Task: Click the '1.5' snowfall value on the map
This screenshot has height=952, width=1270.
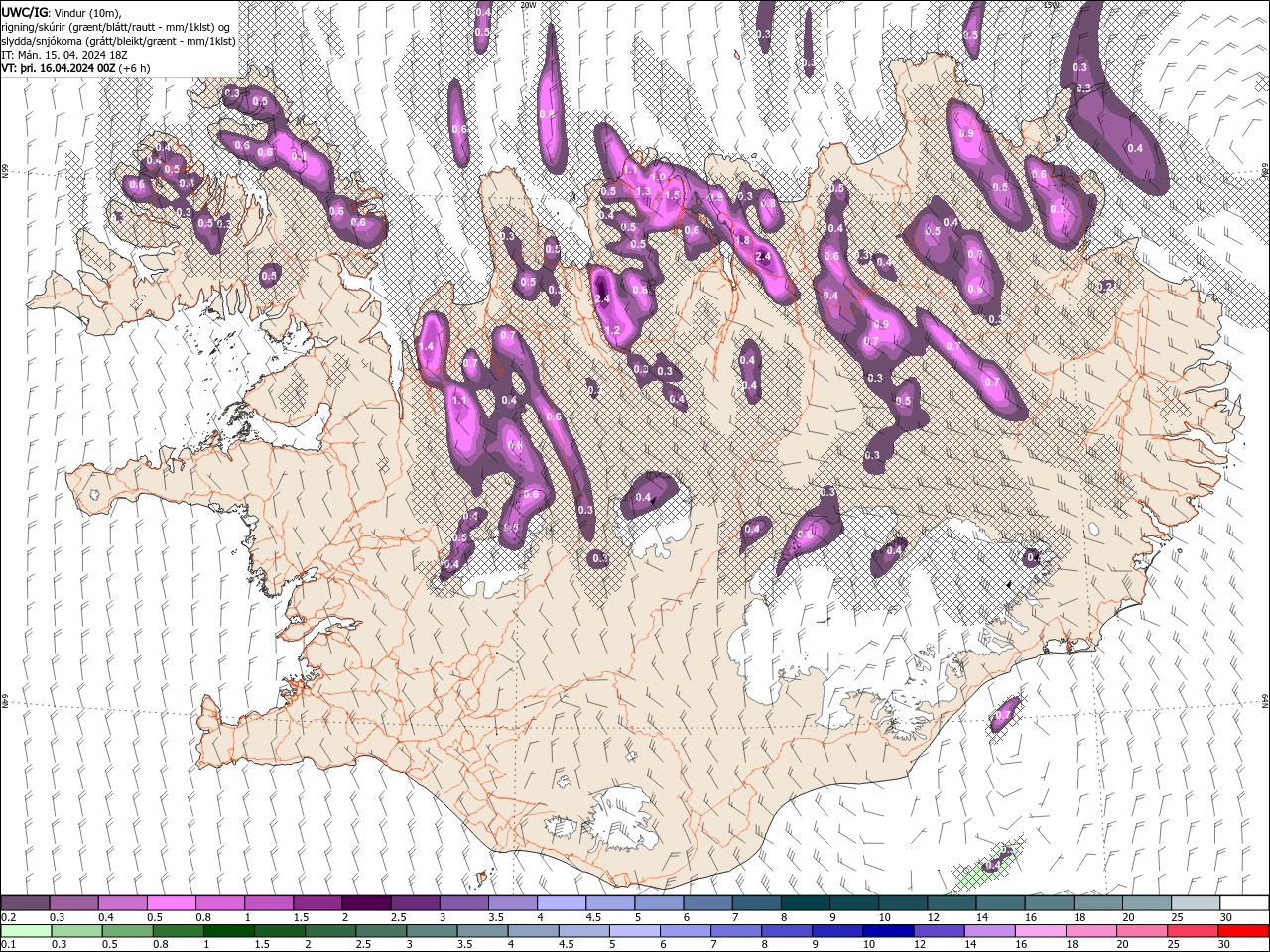Action: click(x=672, y=195)
